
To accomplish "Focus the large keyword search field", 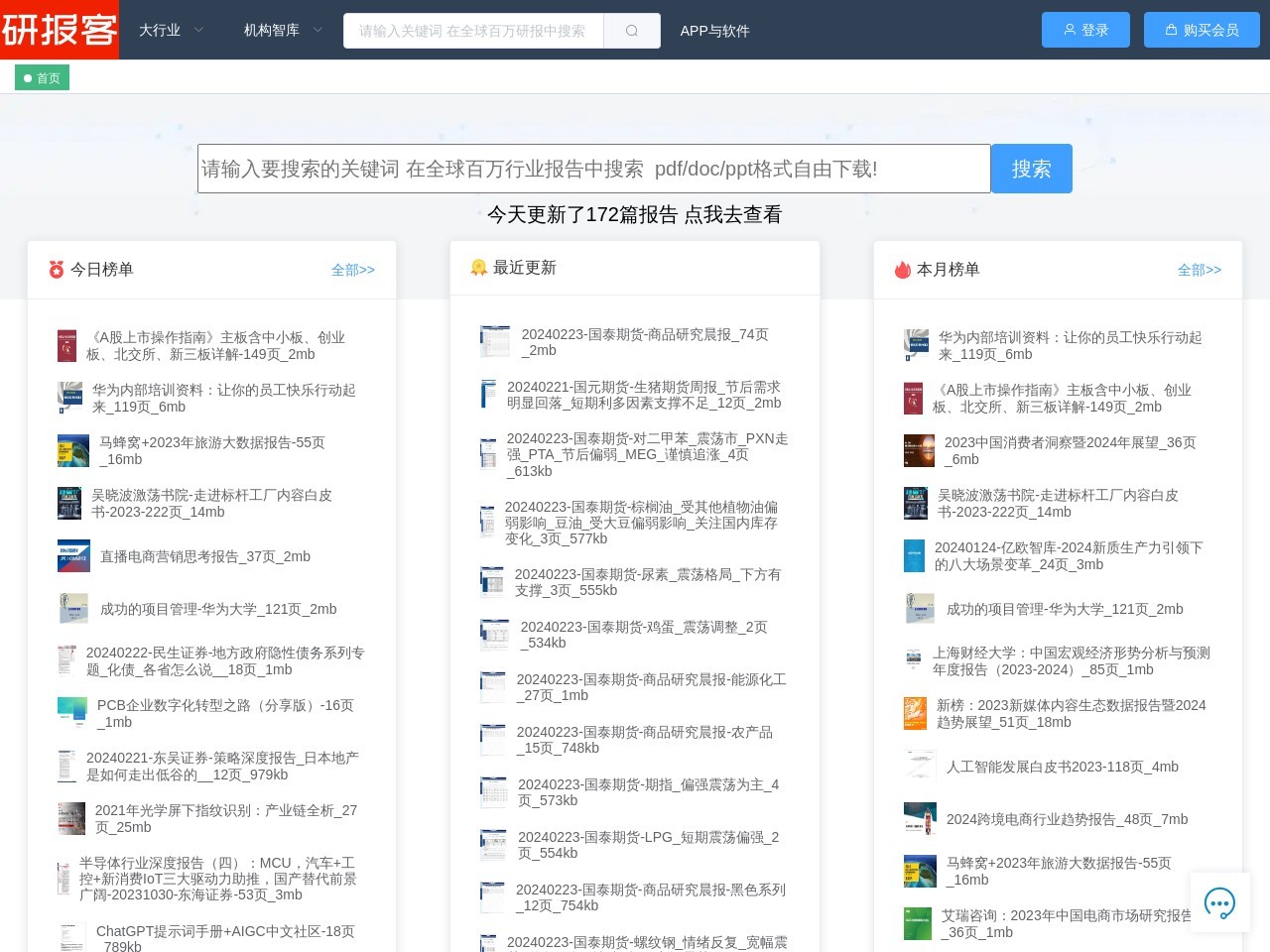I will (593, 169).
